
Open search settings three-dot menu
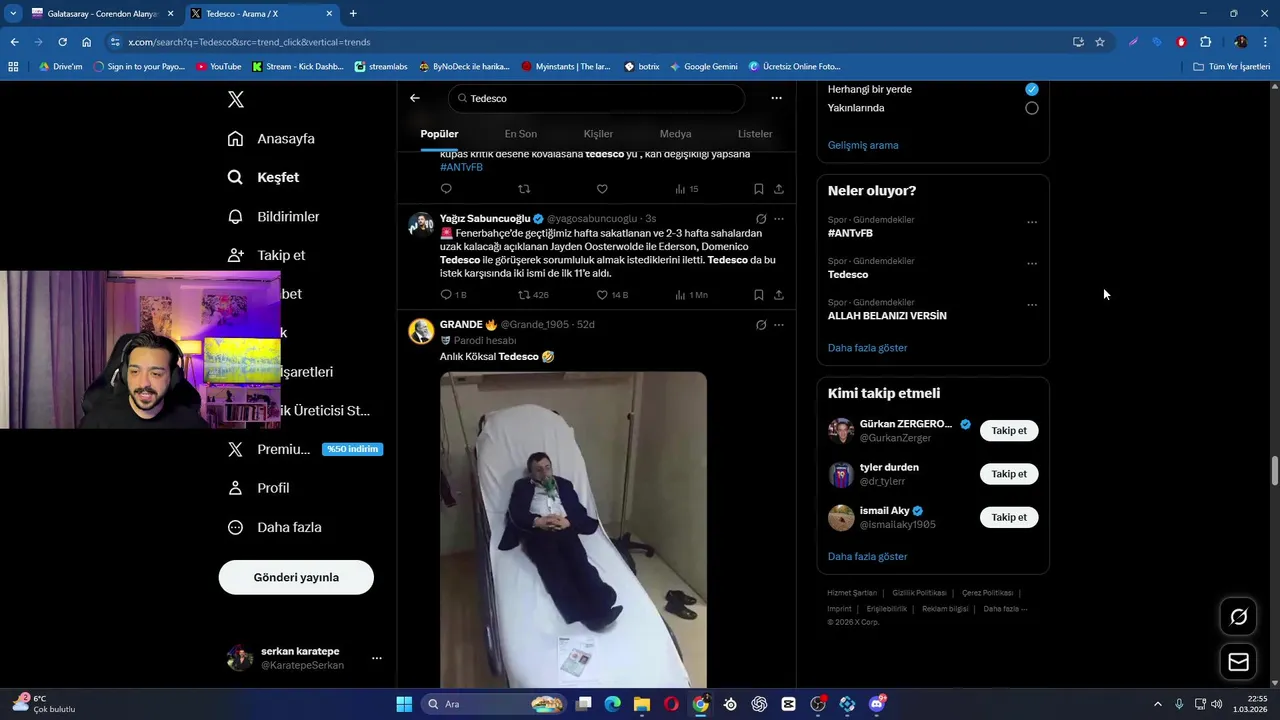tap(776, 98)
